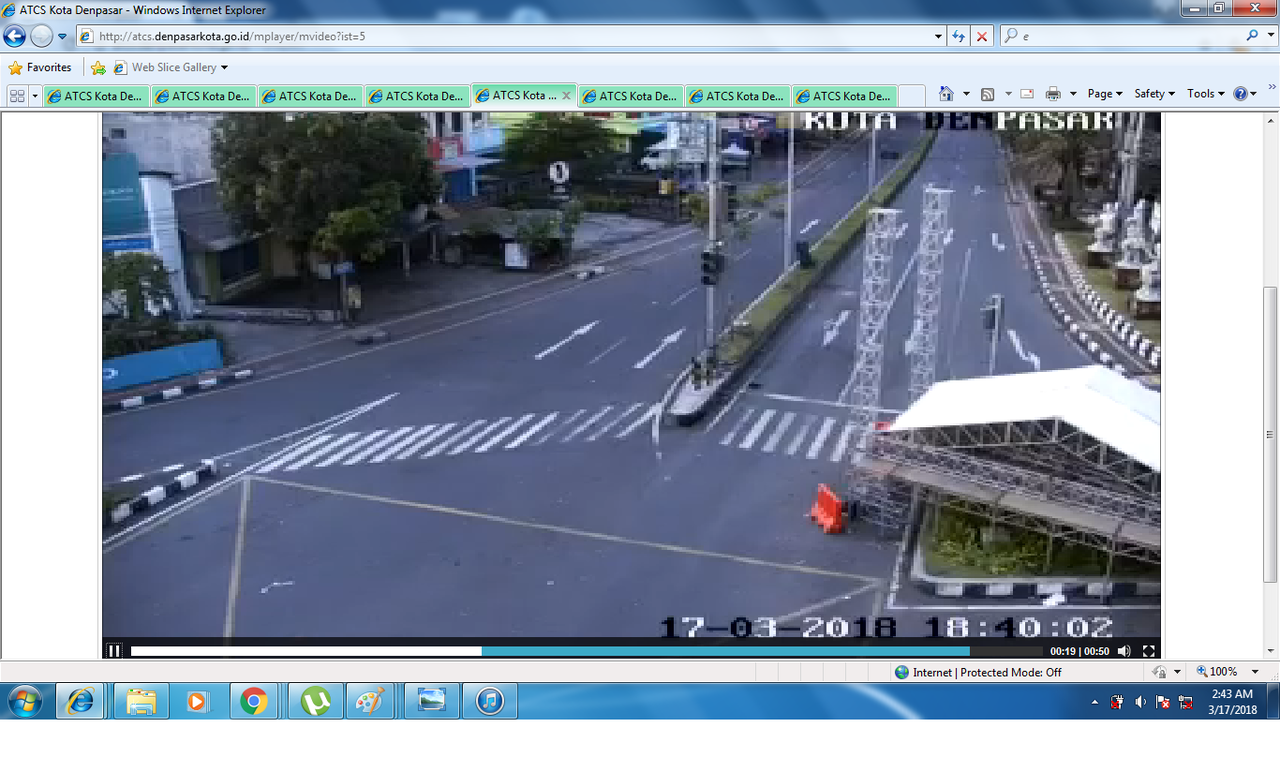This screenshot has width=1280, height=772.
Task: Click the 00:19 | 00:50 time display
Action: (1079, 651)
